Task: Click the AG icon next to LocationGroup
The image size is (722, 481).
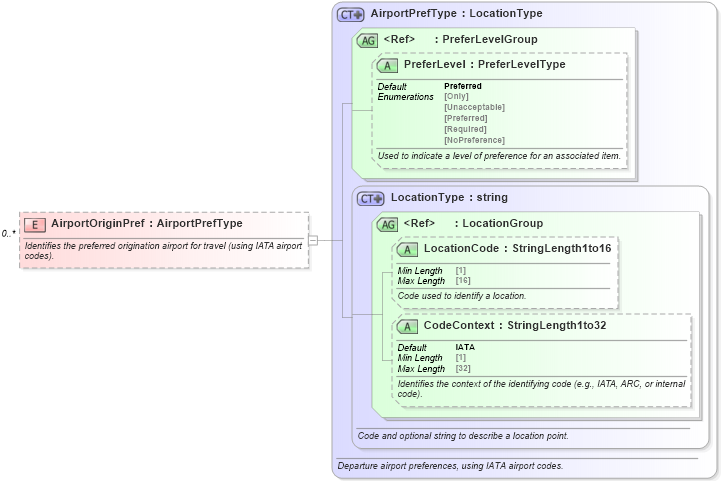Action: pos(388,225)
